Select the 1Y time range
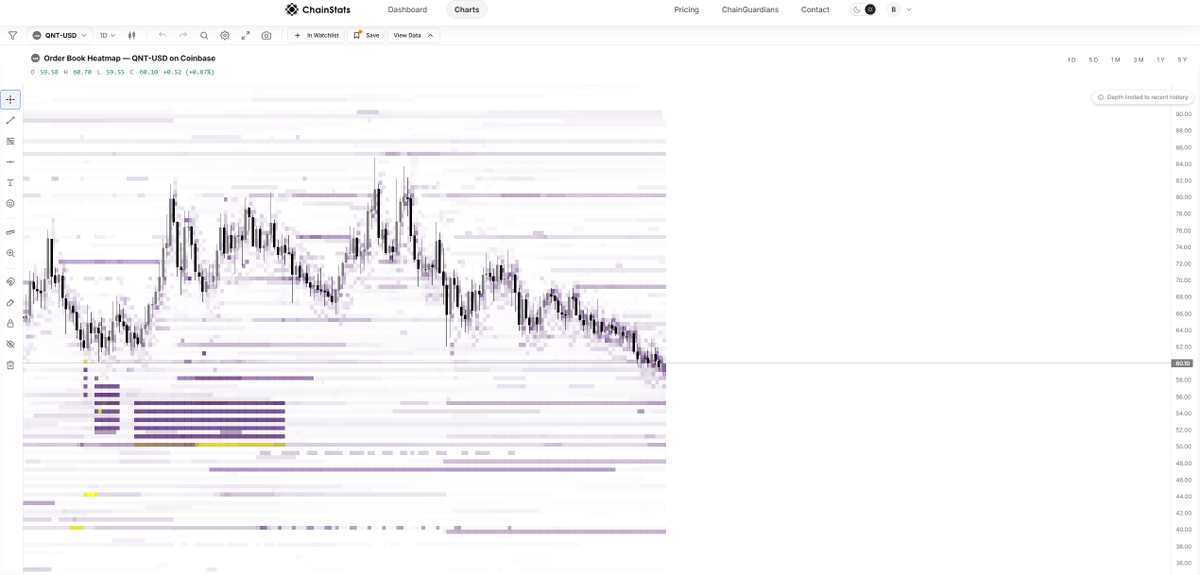1200x575 pixels. point(1160,60)
